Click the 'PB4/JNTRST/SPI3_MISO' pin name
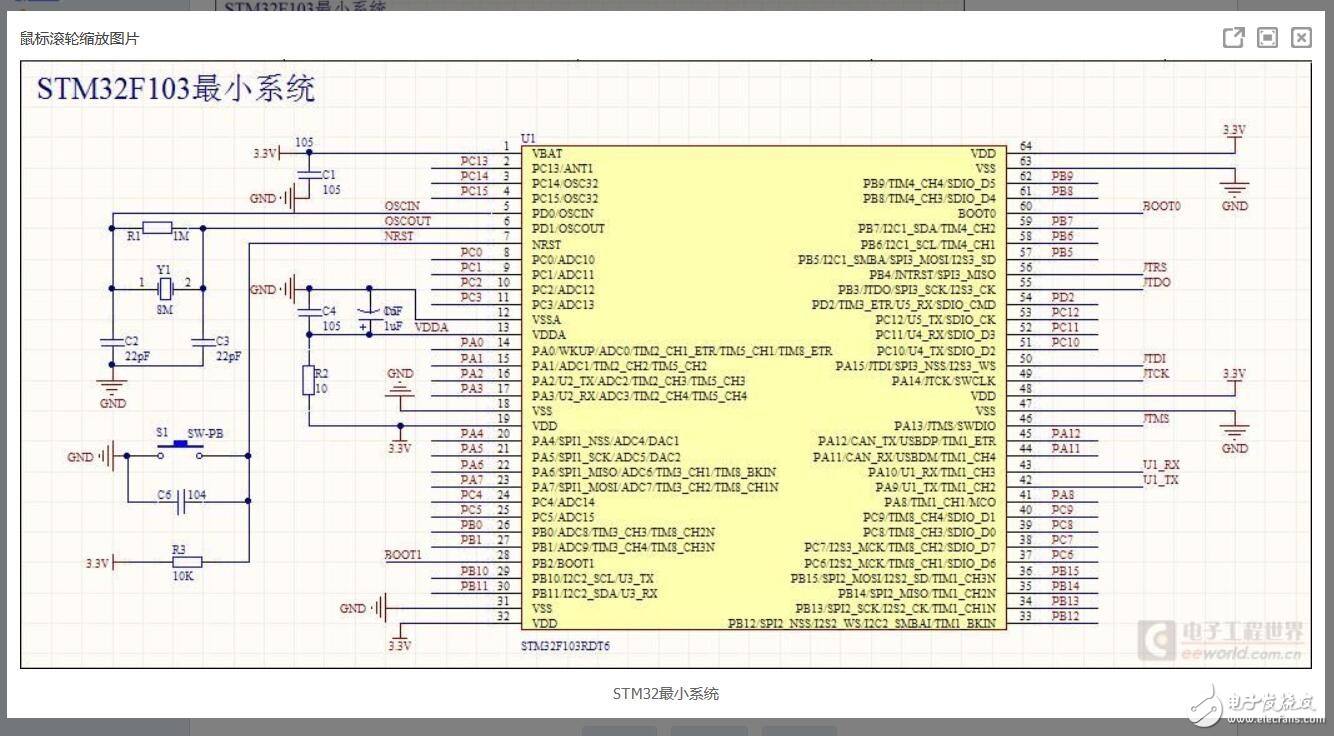Viewport: 1334px width, 736px height. (x=932, y=275)
